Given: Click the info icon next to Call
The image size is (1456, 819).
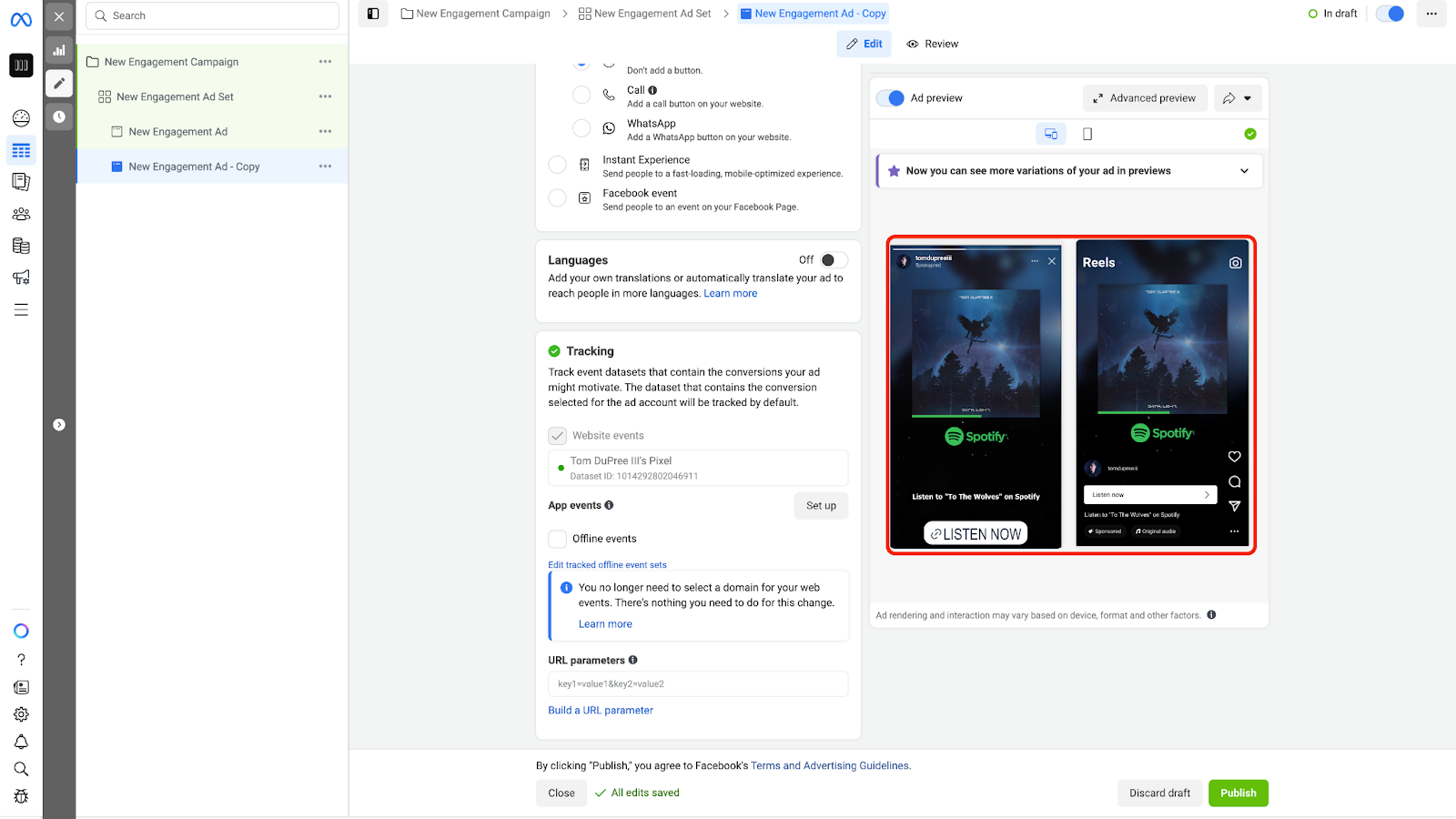Looking at the screenshot, I should point(652,90).
